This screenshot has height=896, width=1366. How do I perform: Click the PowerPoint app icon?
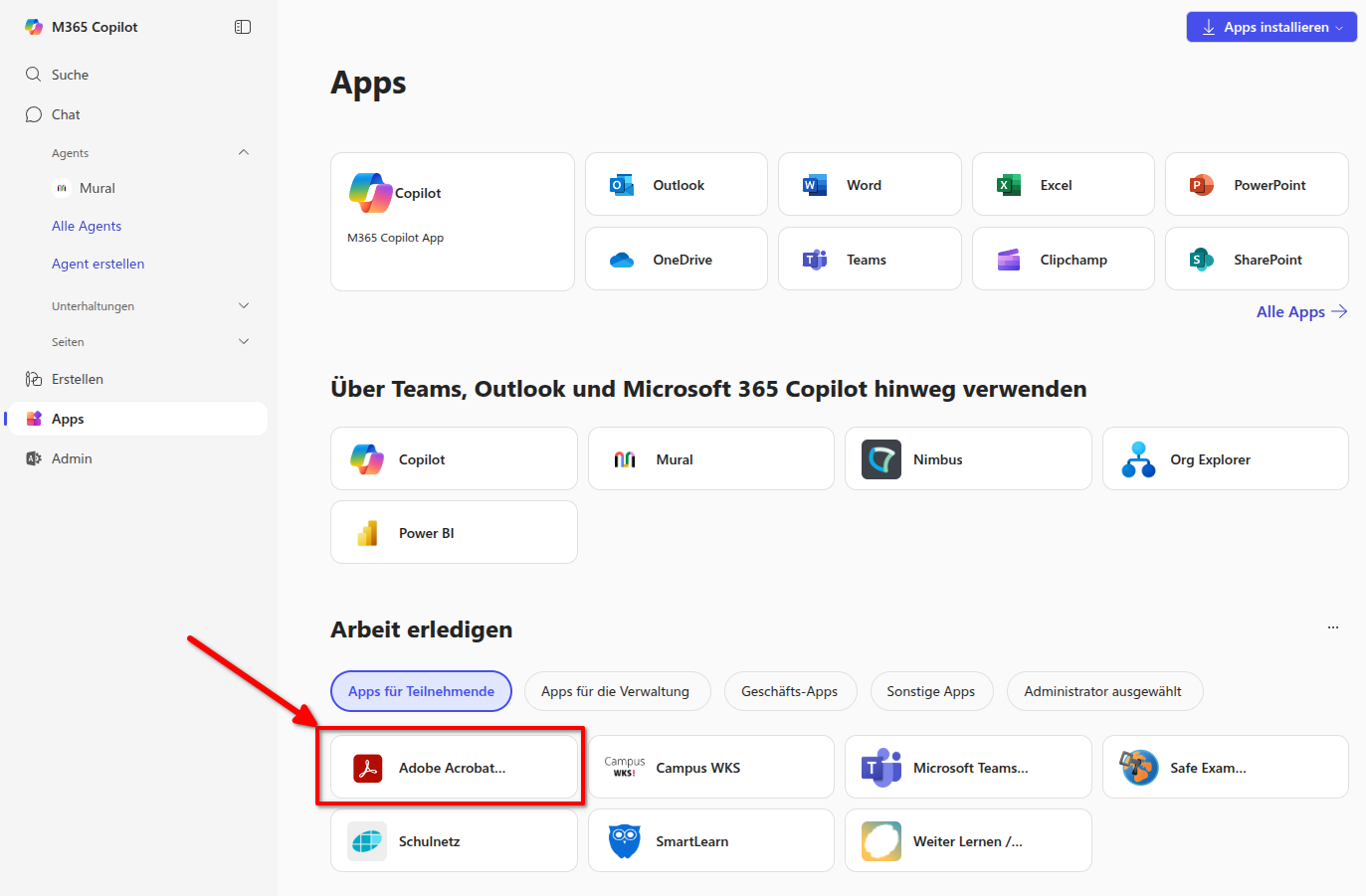(1202, 185)
